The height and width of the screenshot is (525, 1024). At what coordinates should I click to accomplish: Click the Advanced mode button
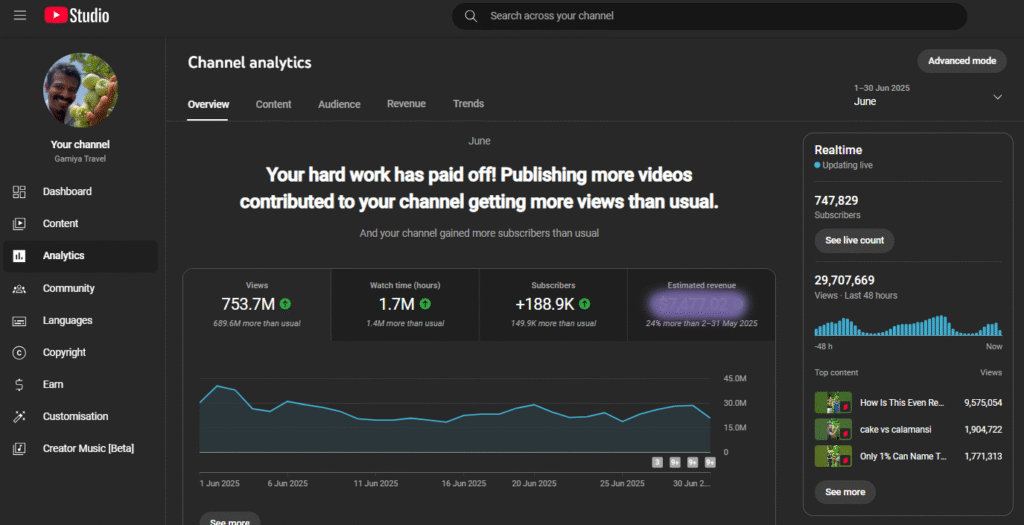coord(961,61)
